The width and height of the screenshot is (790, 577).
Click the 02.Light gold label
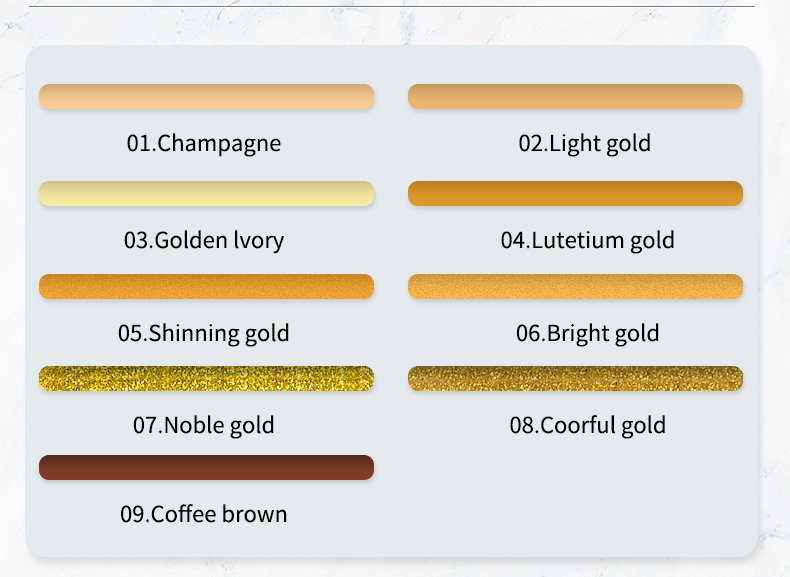point(585,144)
